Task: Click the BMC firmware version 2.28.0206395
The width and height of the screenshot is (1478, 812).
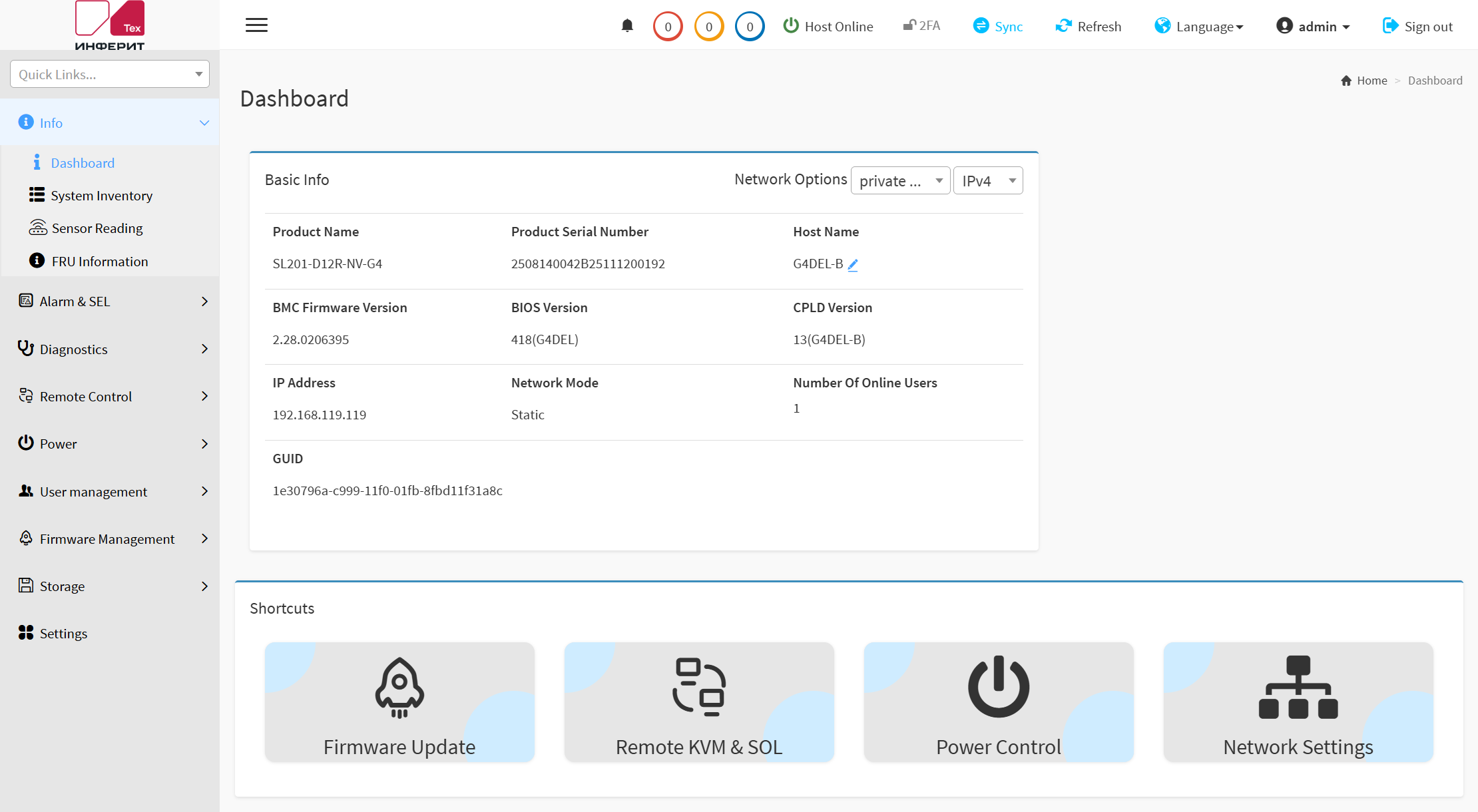Action: pos(311,339)
